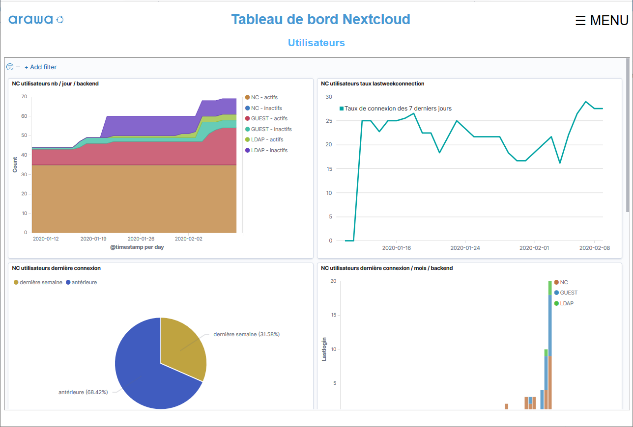This screenshot has width=633, height=427.
Task: Click the antérieure (68.42%) pie label
Action: (83, 392)
